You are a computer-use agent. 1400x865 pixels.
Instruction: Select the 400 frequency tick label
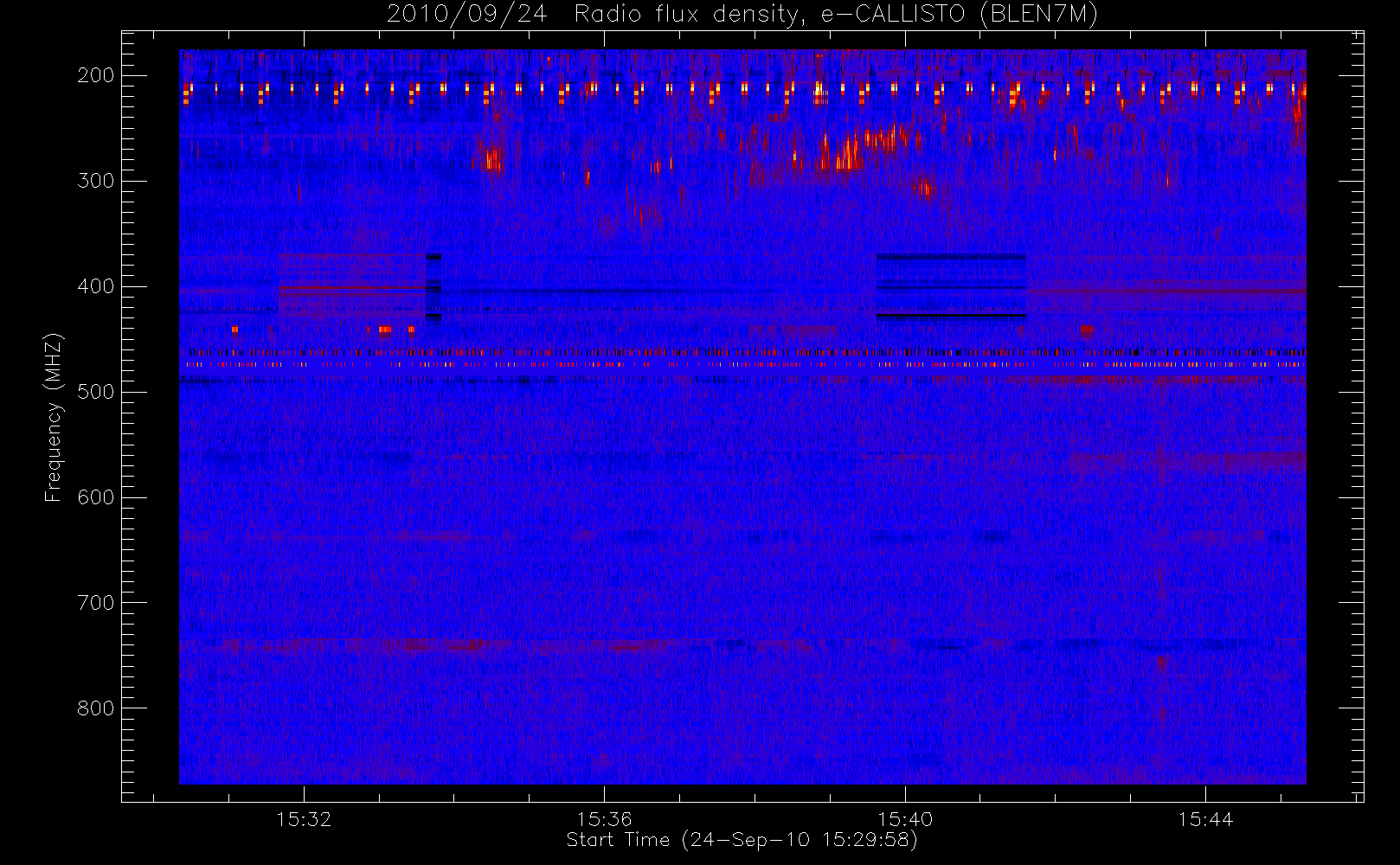click(x=96, y=286)
